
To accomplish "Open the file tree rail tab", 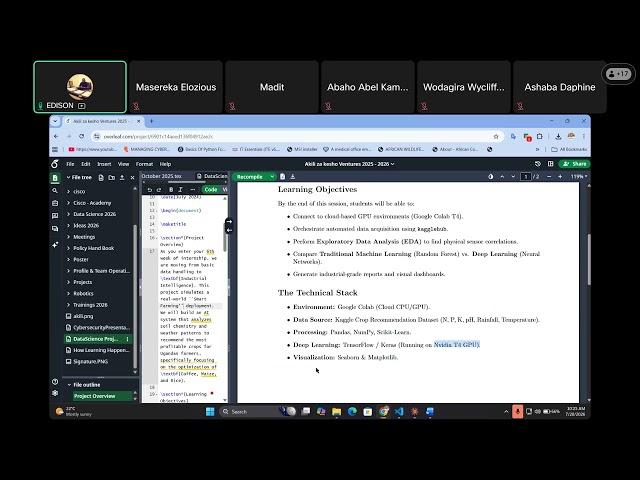I will (55, 178).
